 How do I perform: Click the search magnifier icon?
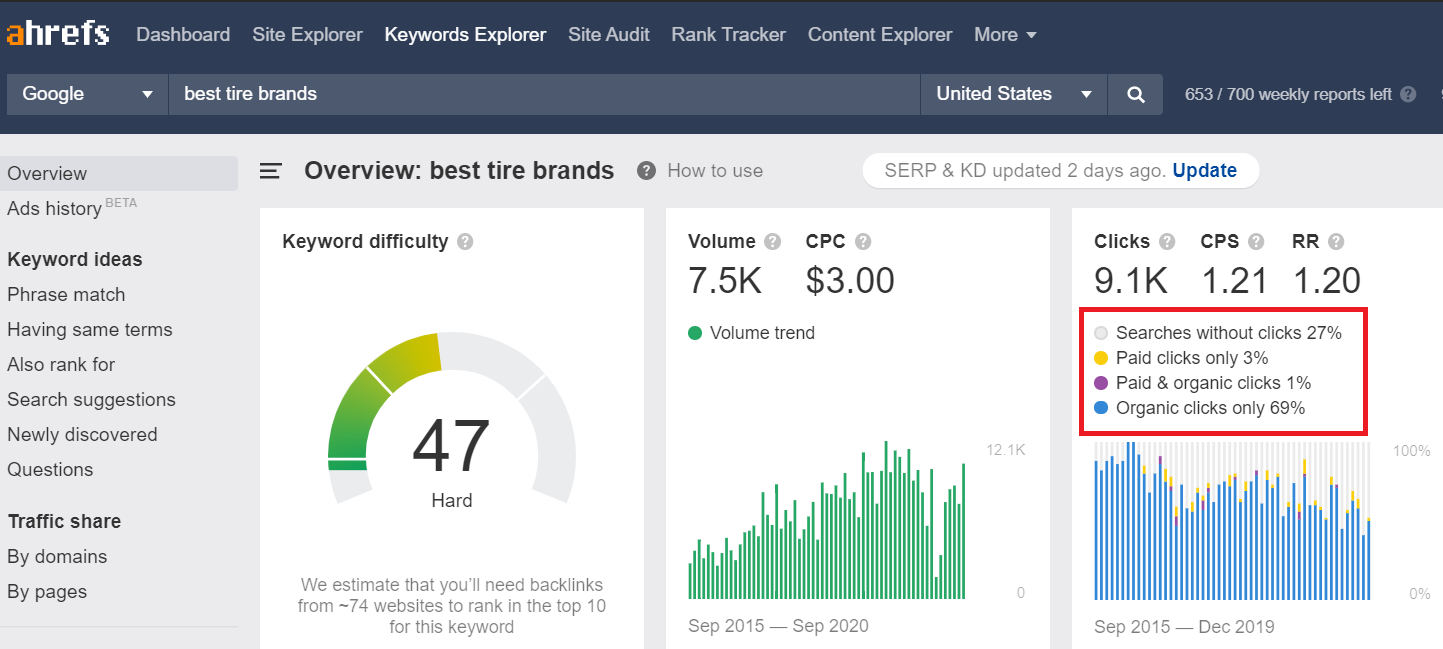coord(1135,94)
